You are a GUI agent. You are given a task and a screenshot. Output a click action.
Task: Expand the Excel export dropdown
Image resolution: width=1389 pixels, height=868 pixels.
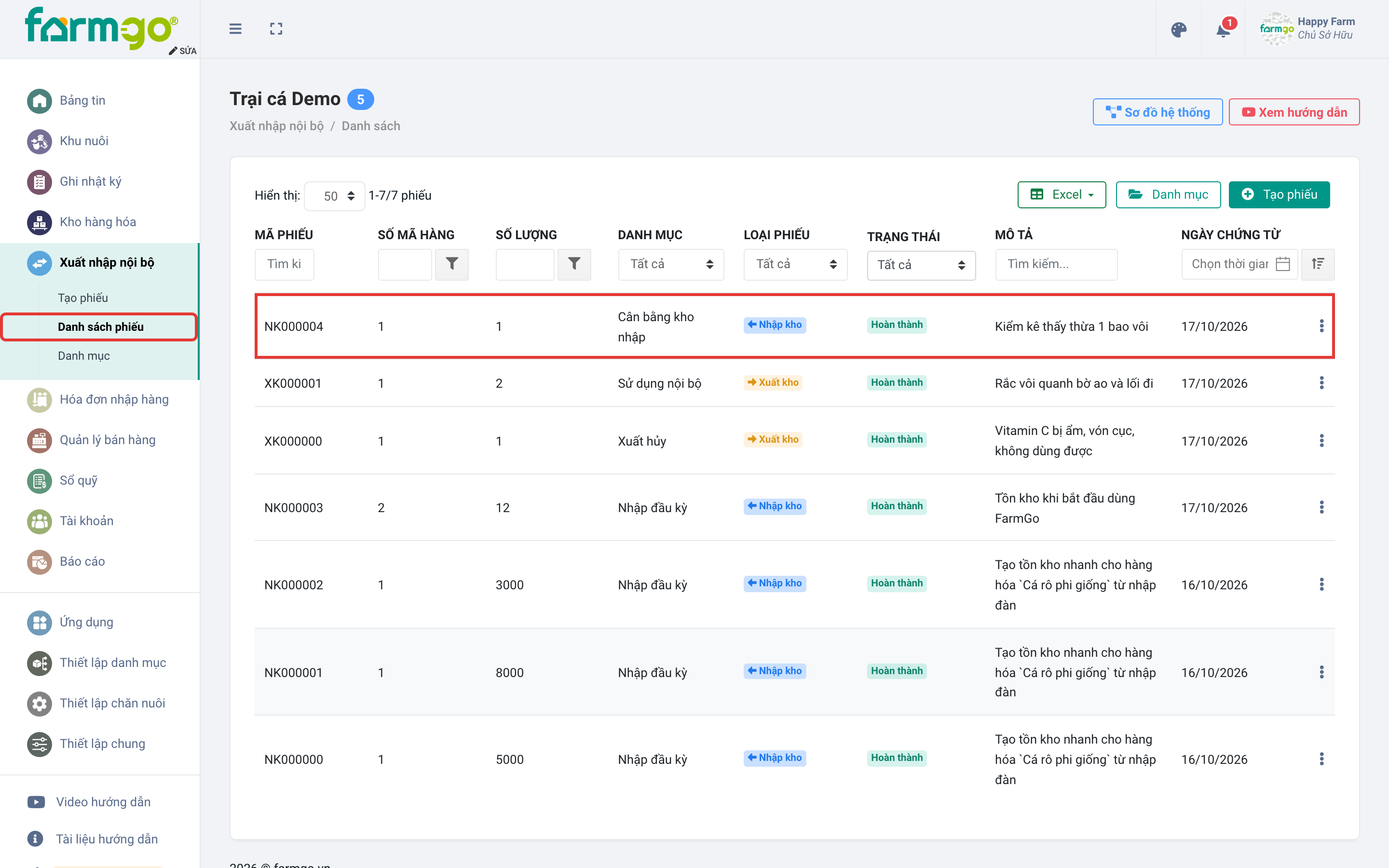pos(1062,195)
